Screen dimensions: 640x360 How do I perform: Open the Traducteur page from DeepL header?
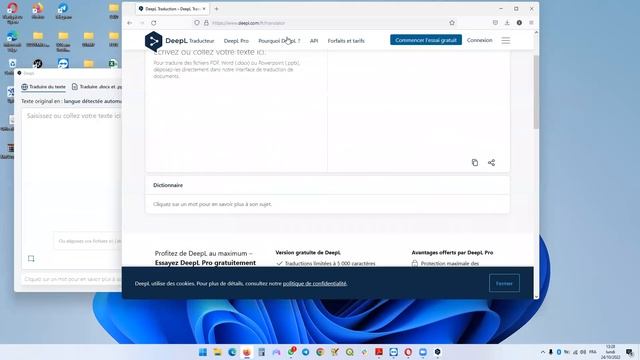coord(202,41)
